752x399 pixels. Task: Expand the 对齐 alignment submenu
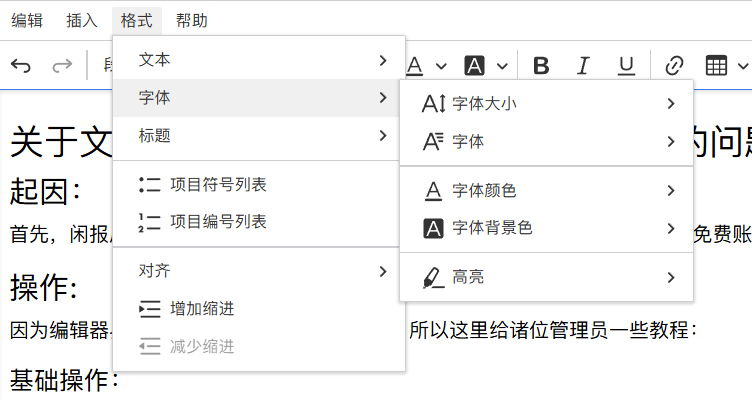[x=259, y=271]
